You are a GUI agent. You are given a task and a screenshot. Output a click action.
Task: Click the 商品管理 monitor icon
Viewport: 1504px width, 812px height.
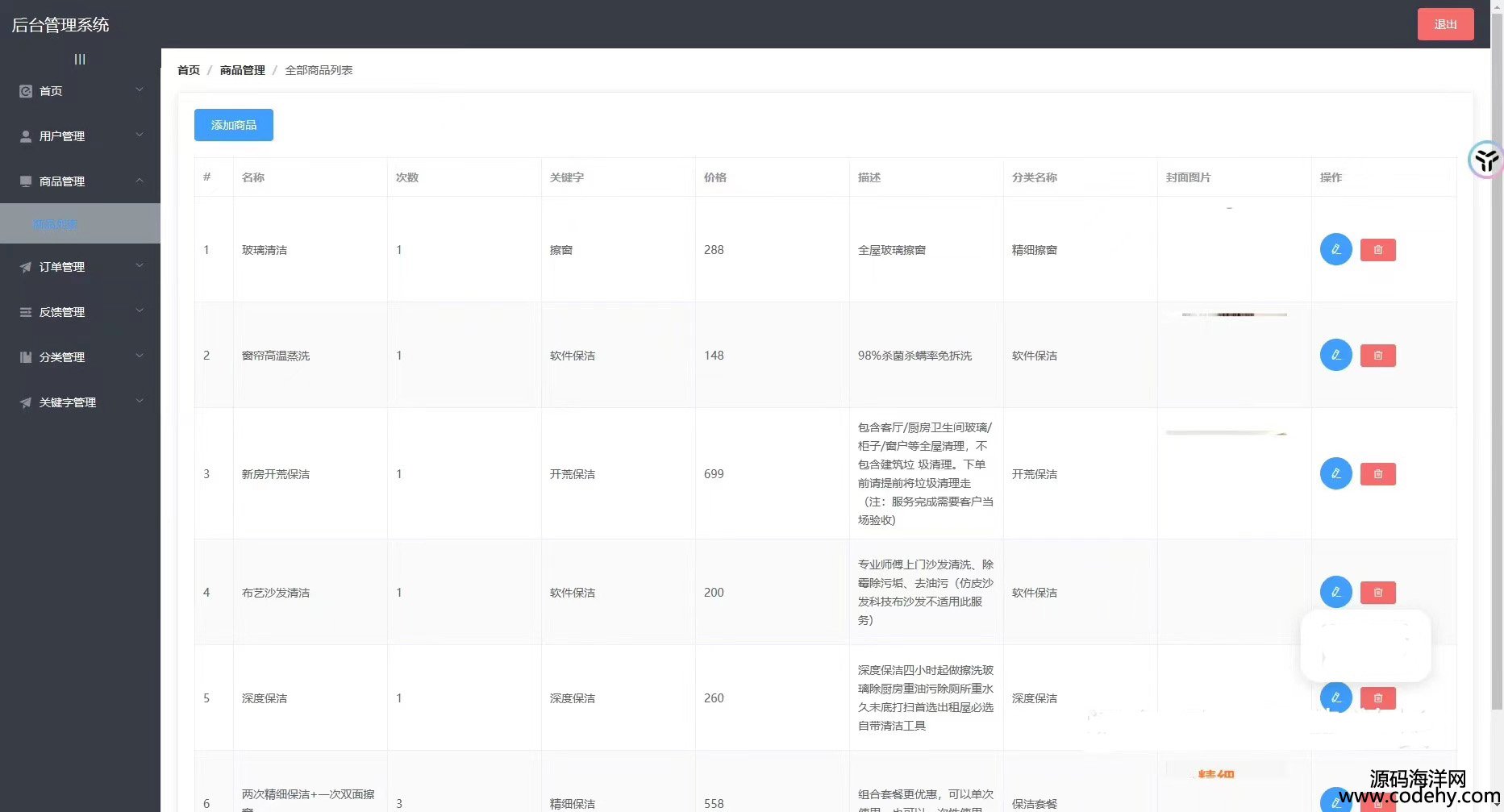pyautogui.click(x=26, y=181)
